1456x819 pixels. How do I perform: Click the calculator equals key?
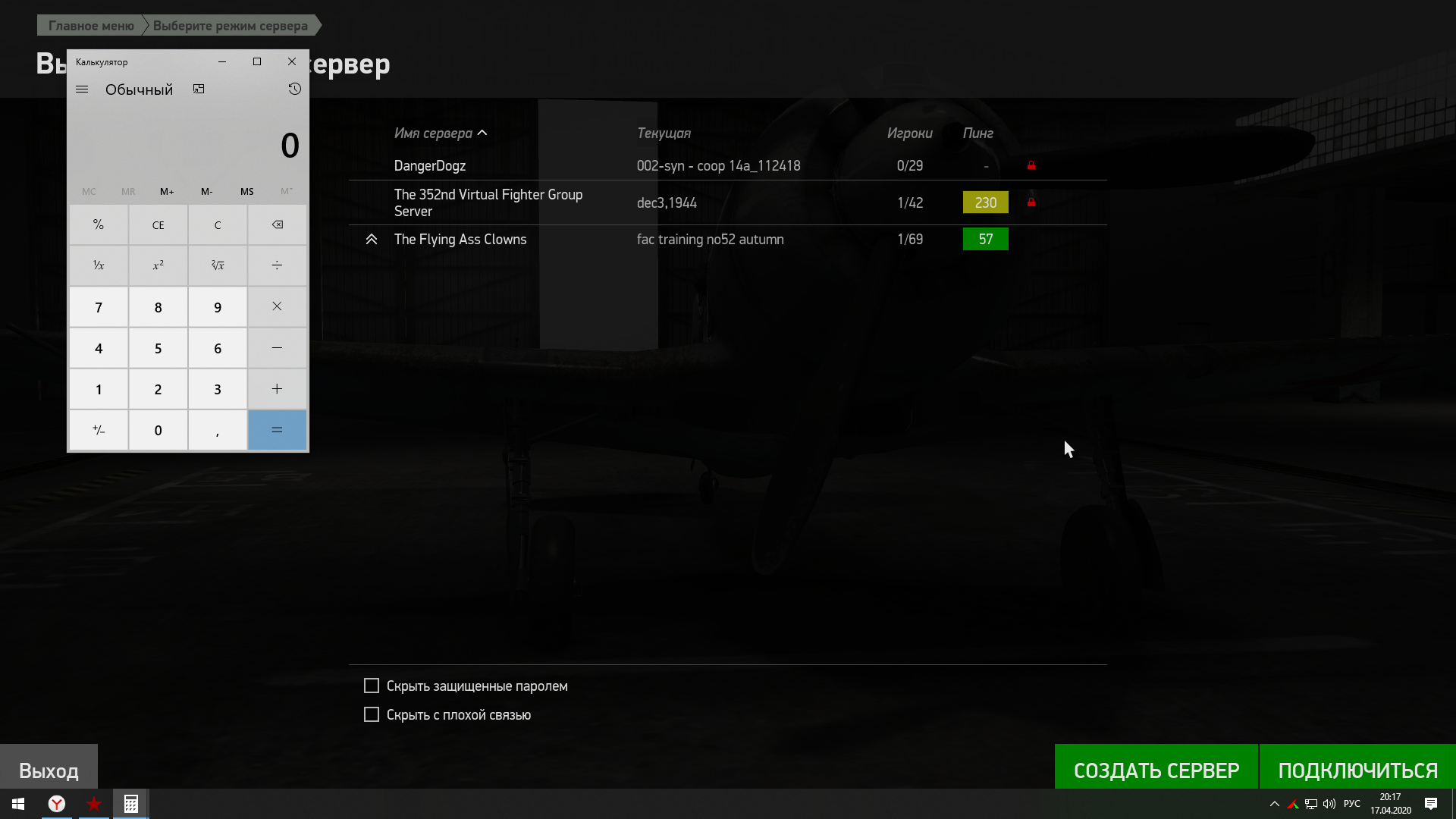pos(278,430)
